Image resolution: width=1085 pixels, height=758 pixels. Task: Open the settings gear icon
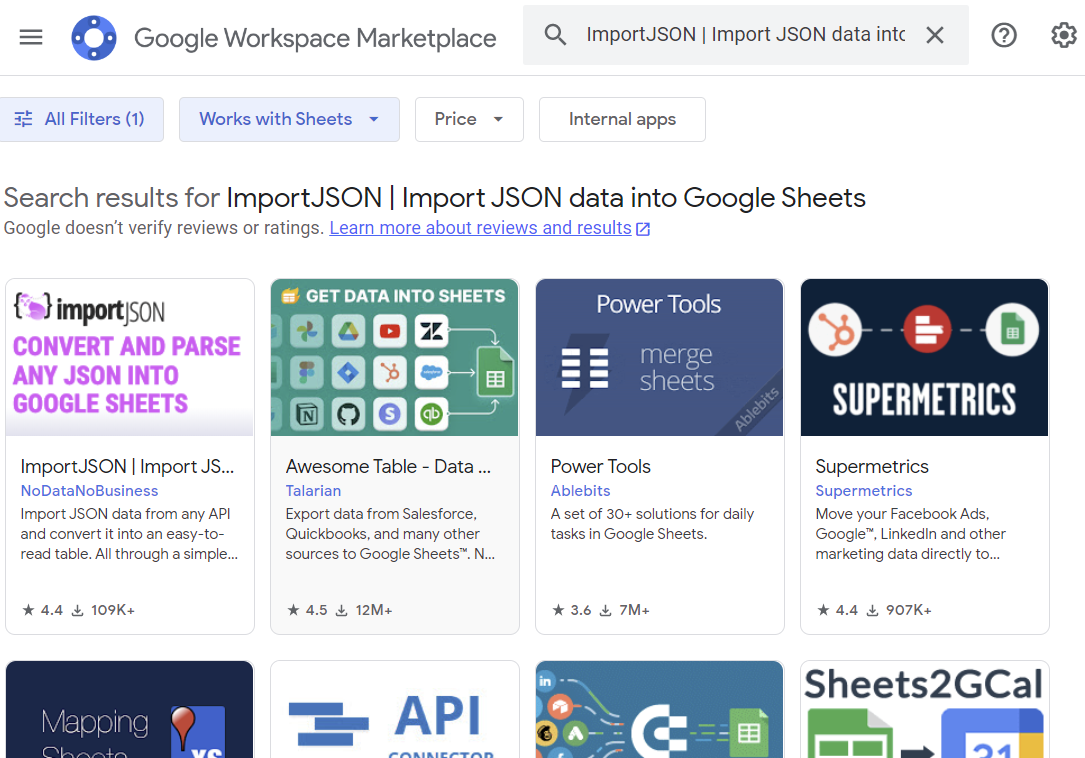[x=1064, y=35]
